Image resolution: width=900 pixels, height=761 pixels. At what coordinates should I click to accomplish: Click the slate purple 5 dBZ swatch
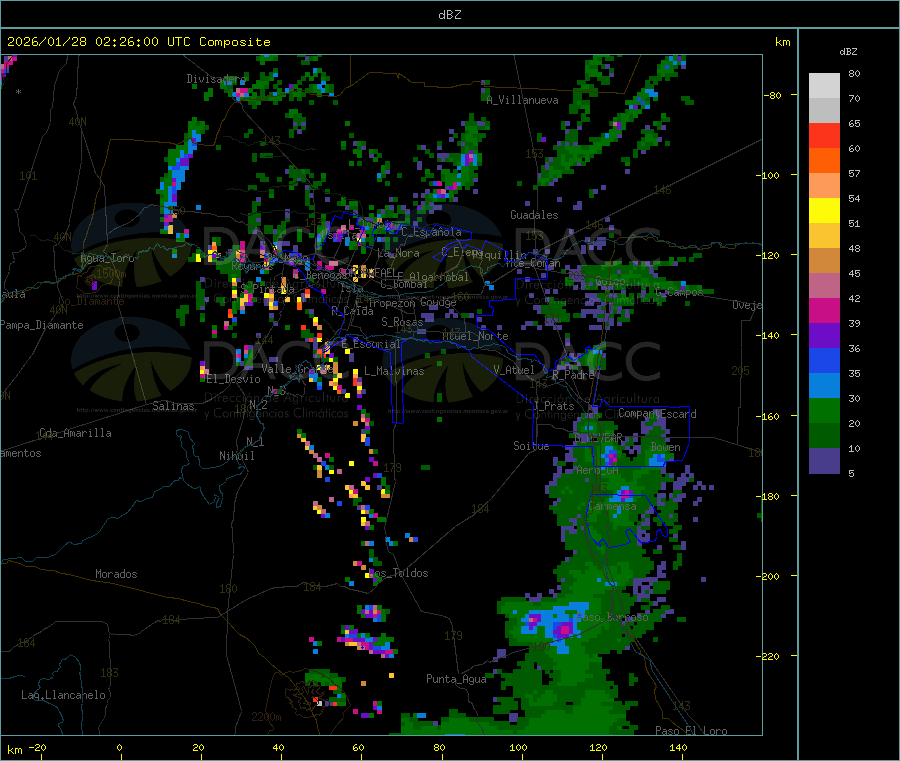824,461
